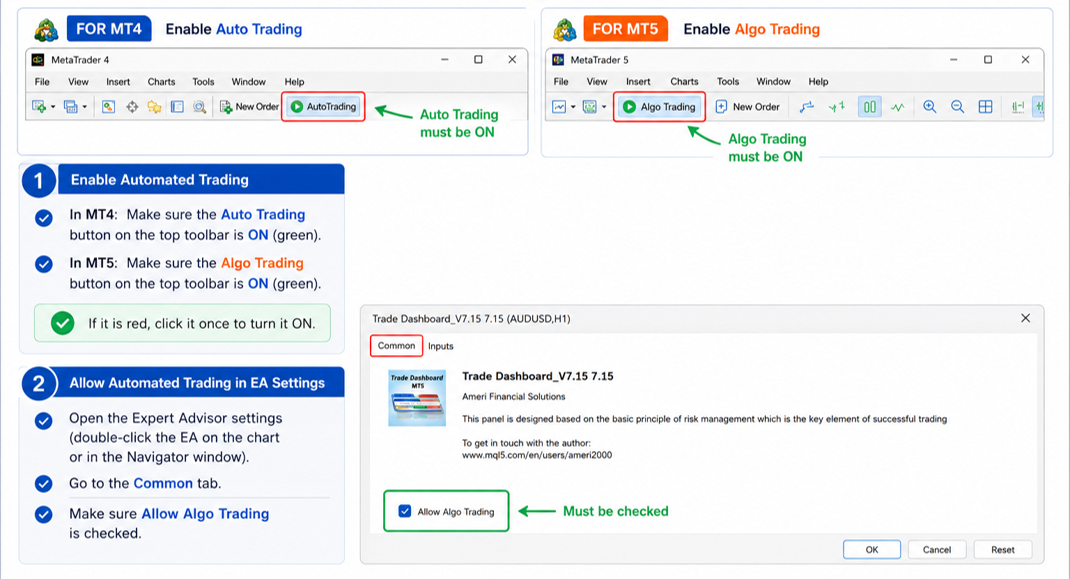Click Profiles icon in MetaTrader 5 toolbar
1070x579 pixels.
[590, 107]
